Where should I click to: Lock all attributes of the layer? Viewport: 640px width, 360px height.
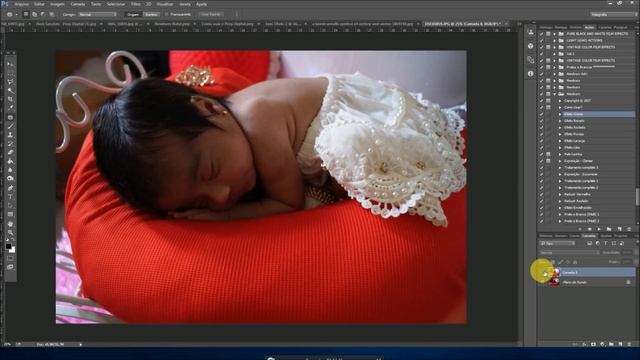point(575,262)
